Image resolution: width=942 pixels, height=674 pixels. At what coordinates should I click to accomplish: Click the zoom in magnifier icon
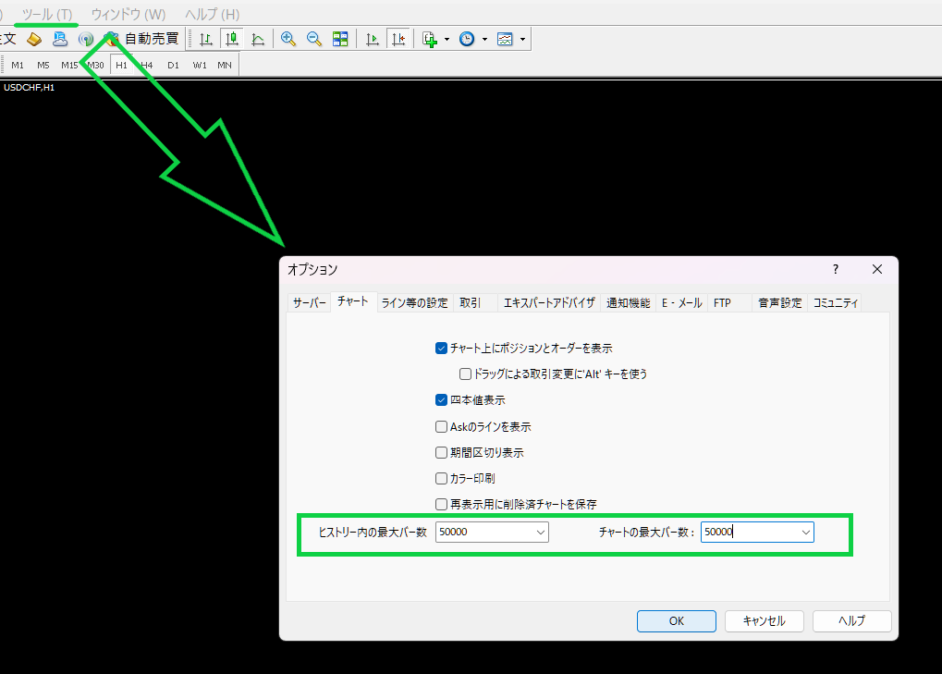288,39
